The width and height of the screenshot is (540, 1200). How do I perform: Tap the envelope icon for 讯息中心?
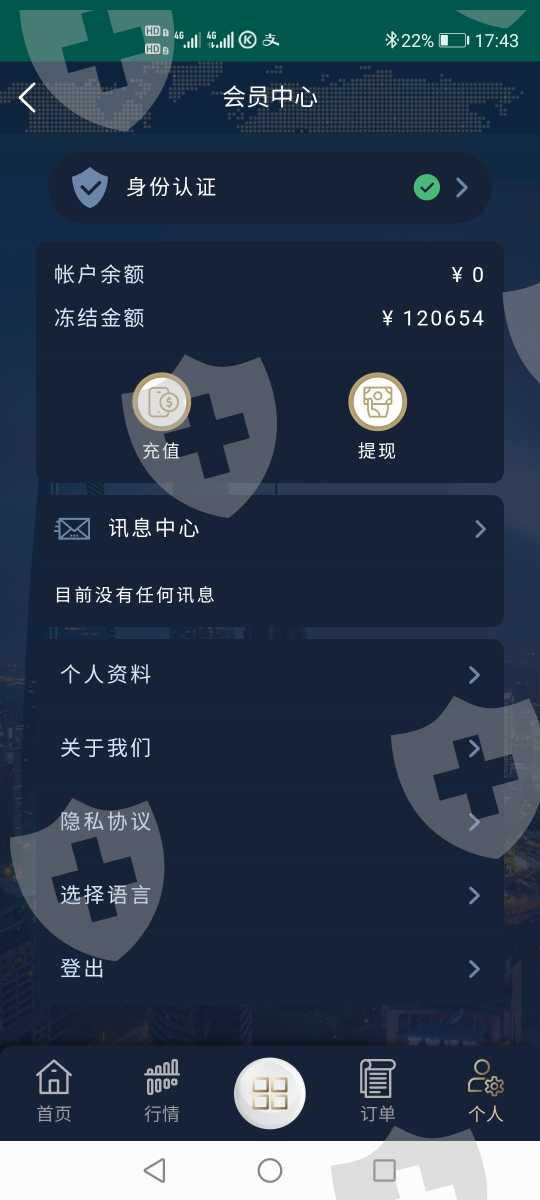tap(74, 529)
